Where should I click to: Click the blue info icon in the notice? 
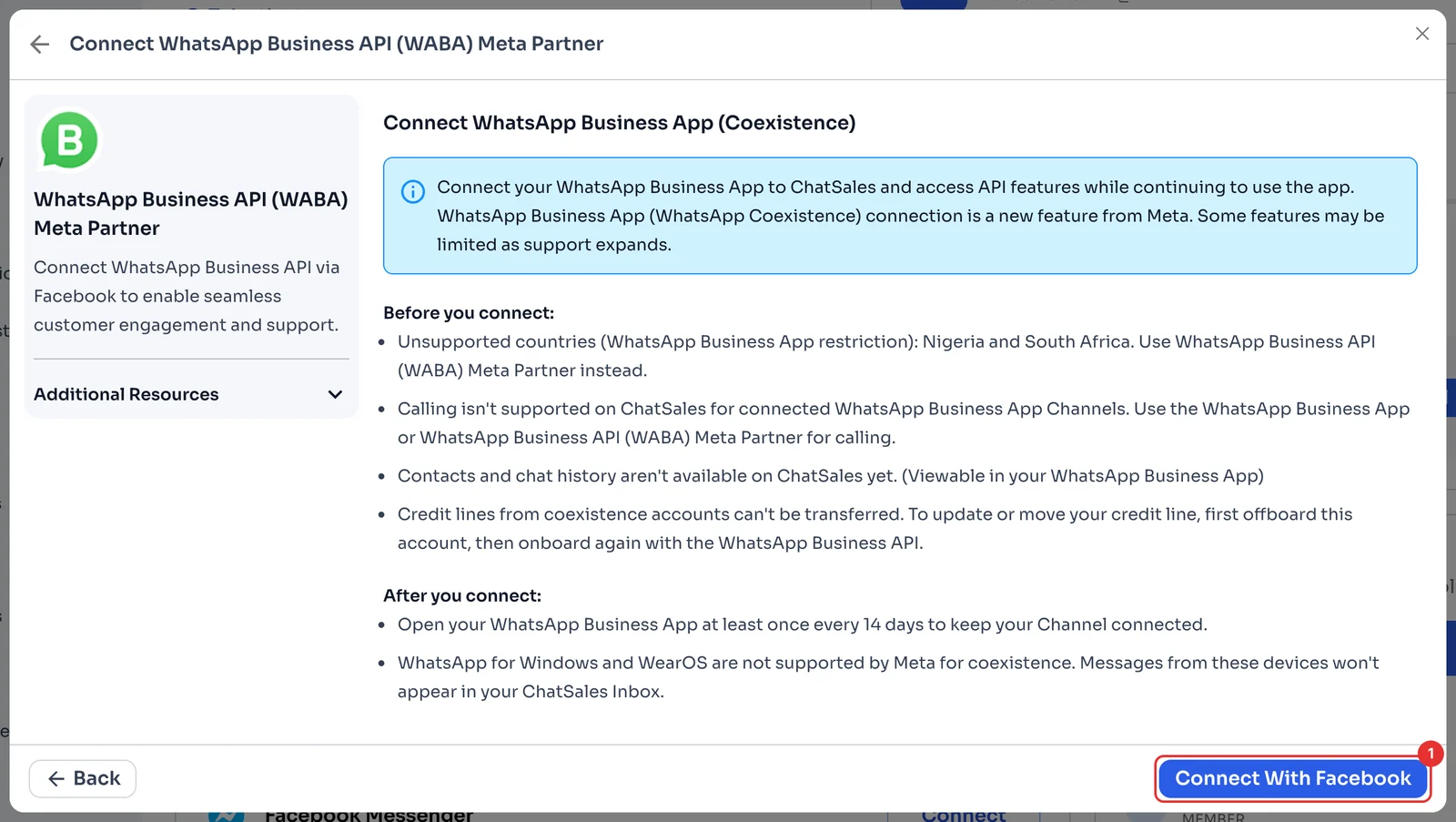click(413, 191)
